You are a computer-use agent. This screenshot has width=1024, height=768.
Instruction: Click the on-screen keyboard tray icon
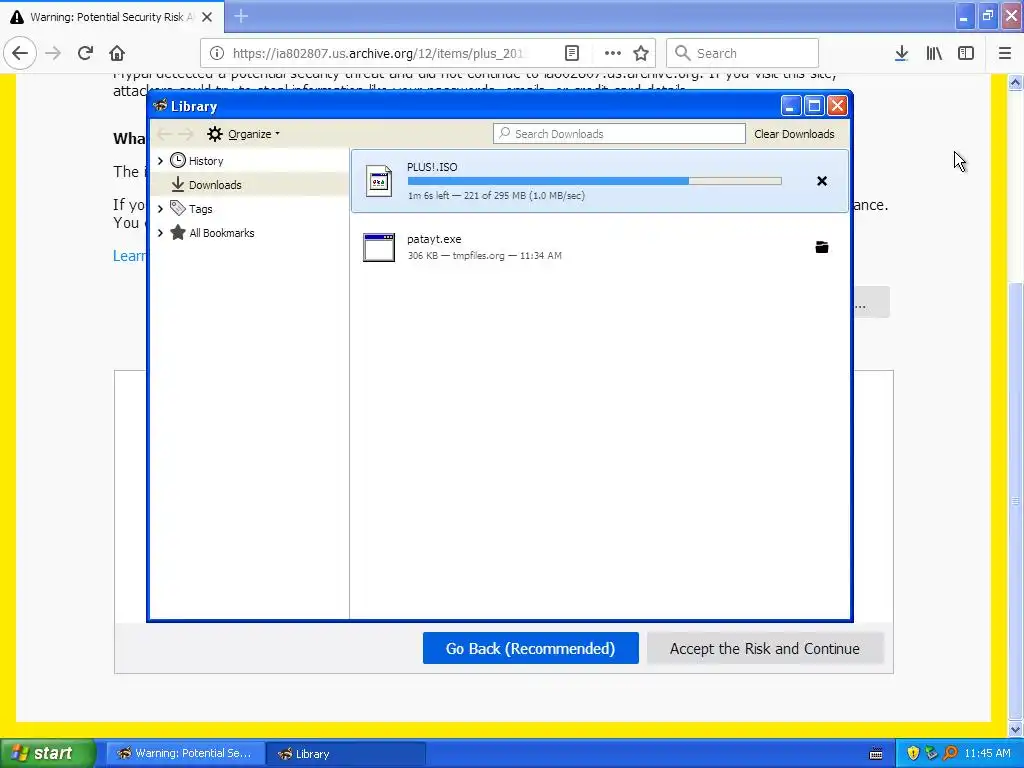[x=876, y=754]
